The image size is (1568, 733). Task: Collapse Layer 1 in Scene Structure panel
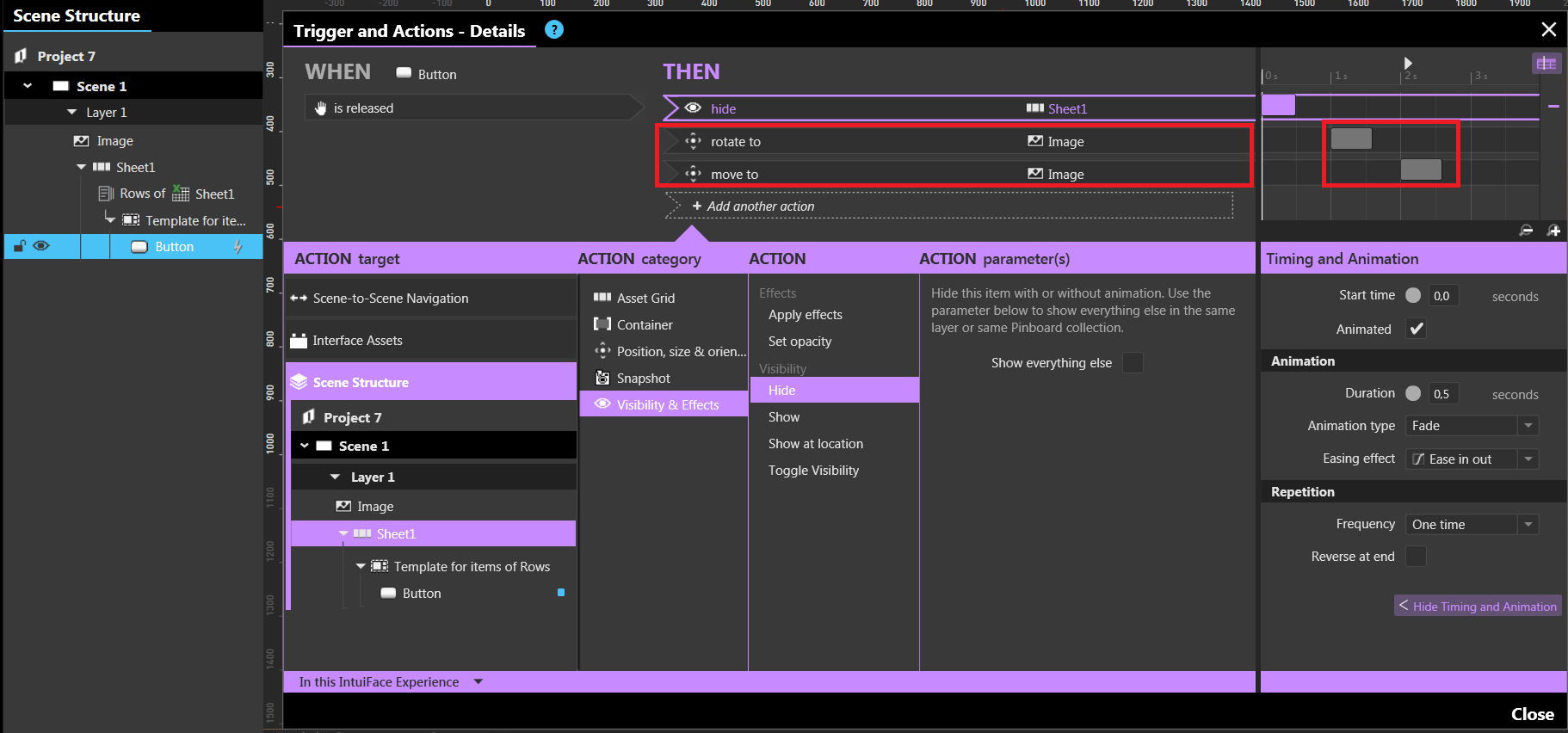71,112
